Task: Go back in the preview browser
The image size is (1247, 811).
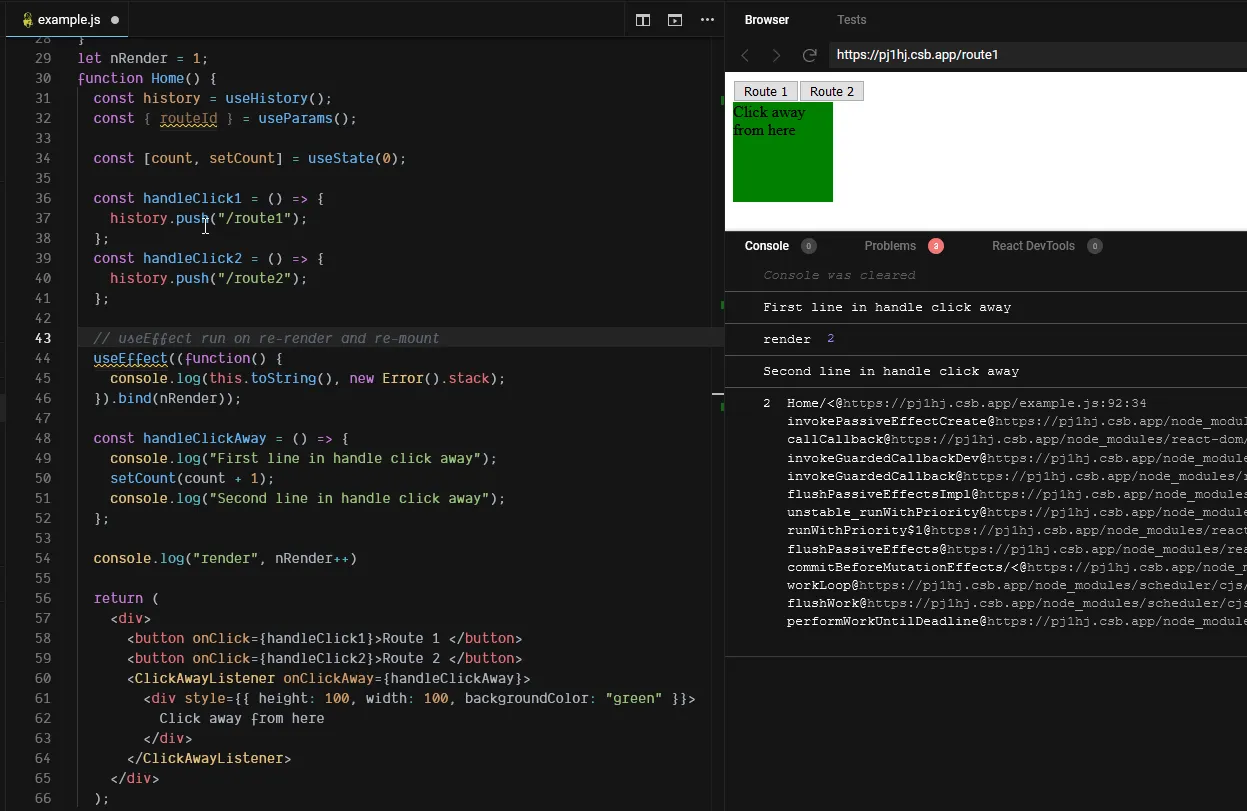Action: point(745,55)
